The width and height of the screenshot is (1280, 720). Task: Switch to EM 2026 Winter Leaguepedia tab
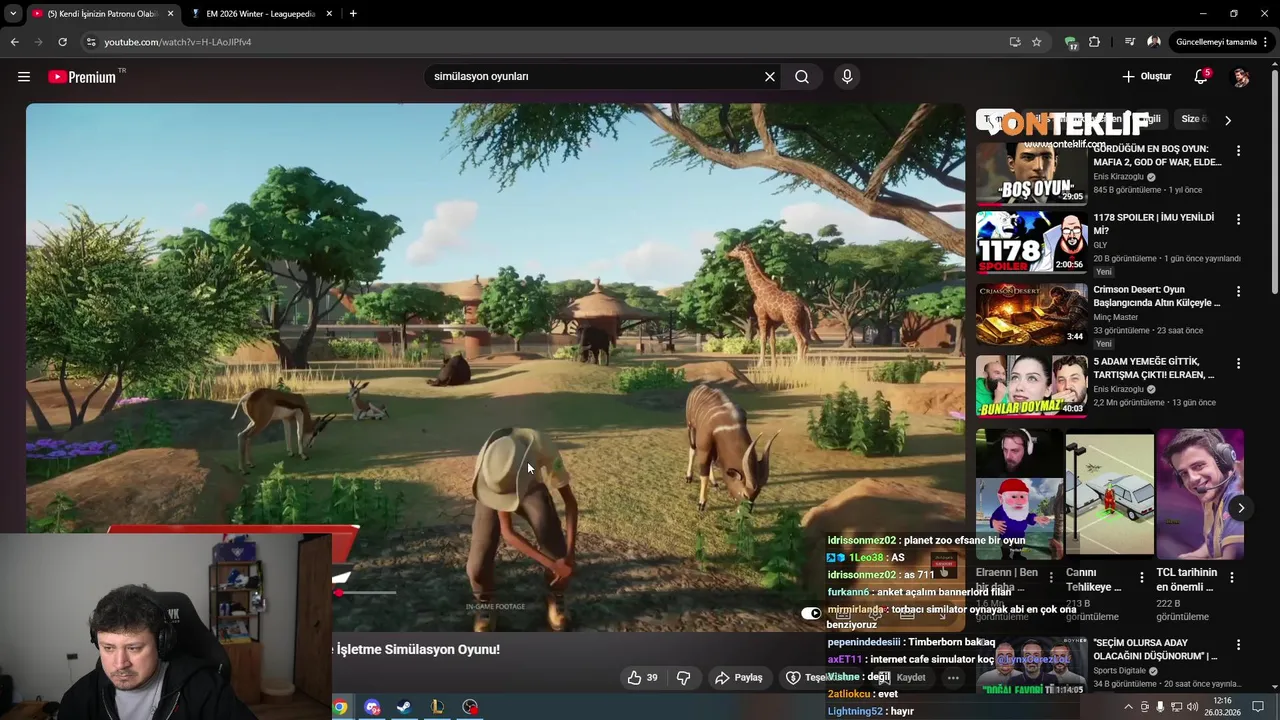pyautogui.click(x=260, y=14)
